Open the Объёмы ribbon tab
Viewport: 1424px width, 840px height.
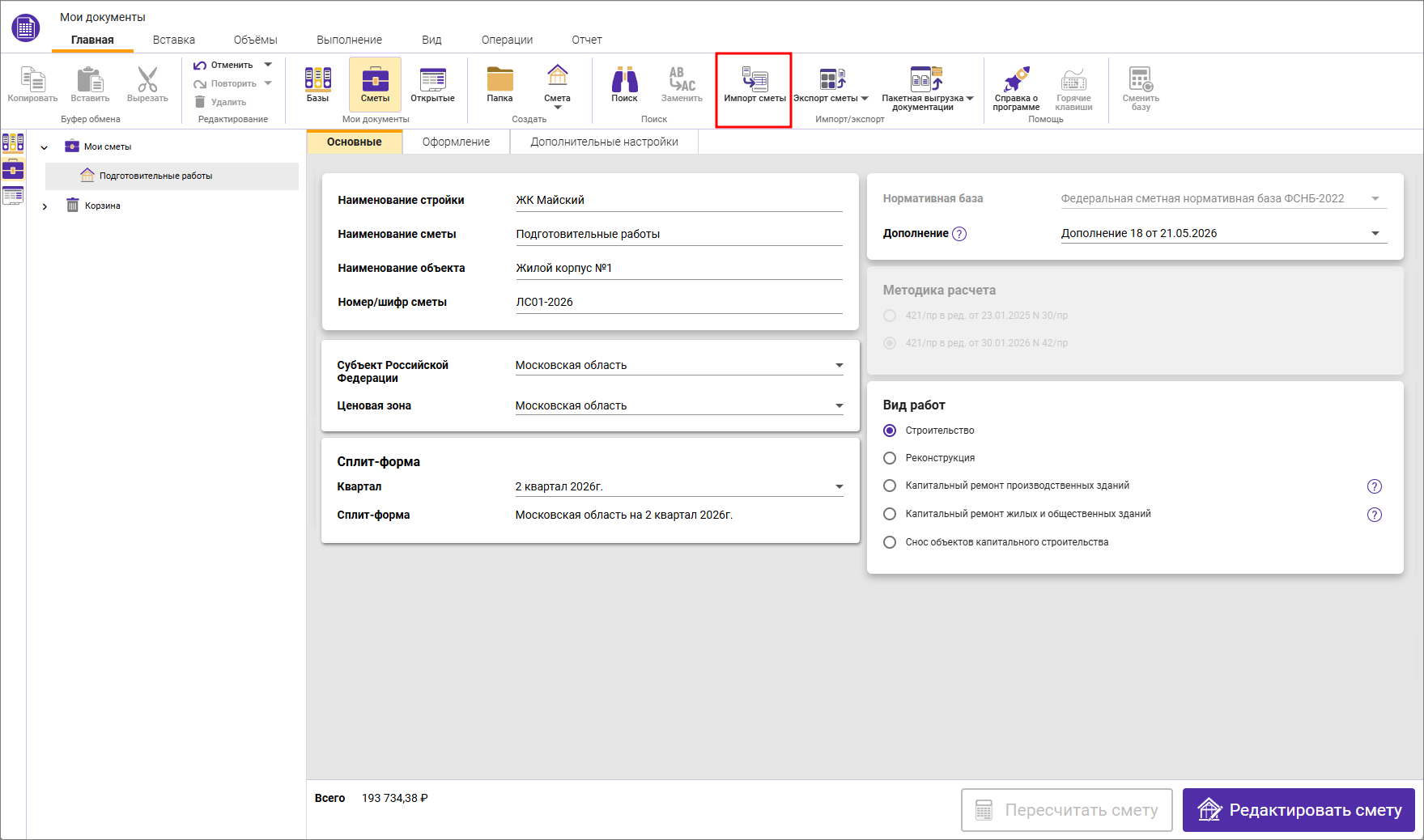pyautogui.click(x=256, y=40)
